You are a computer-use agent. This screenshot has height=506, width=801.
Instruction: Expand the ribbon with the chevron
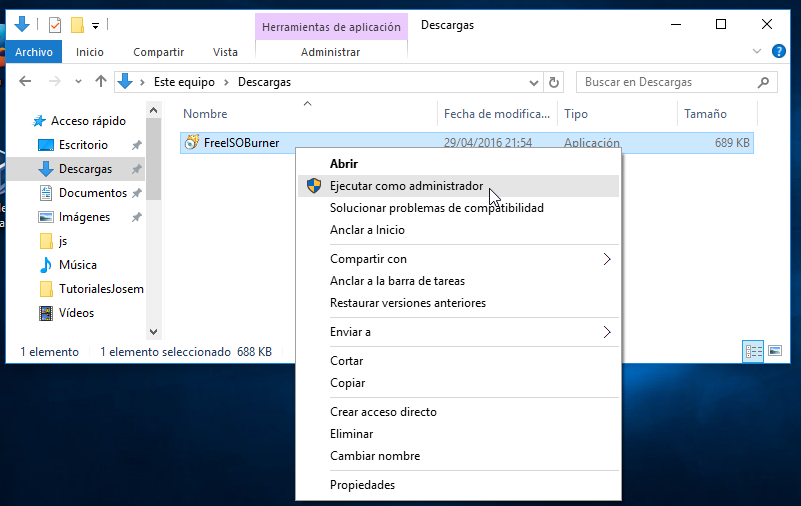coord(757,51)
